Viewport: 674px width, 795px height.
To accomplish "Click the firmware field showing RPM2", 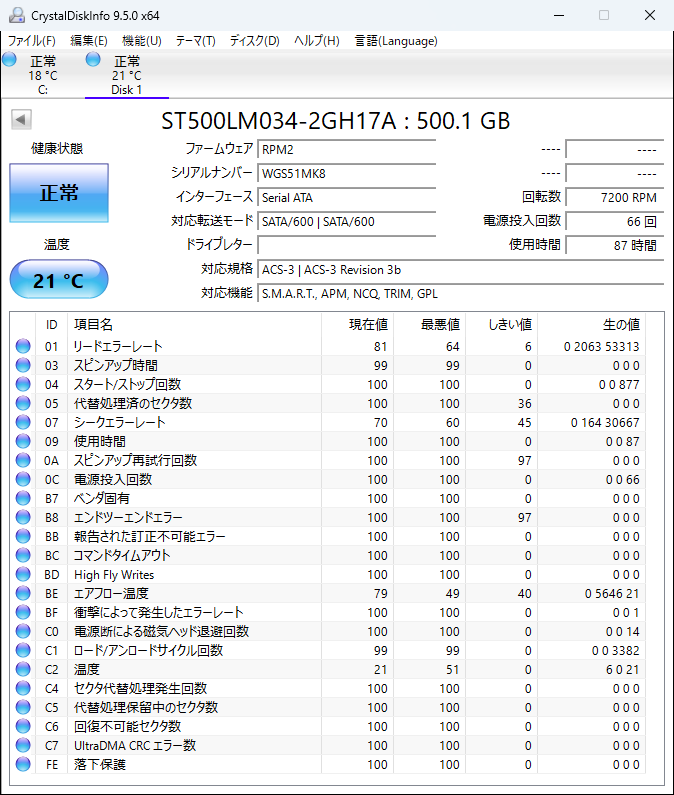I will coord(346,150).
